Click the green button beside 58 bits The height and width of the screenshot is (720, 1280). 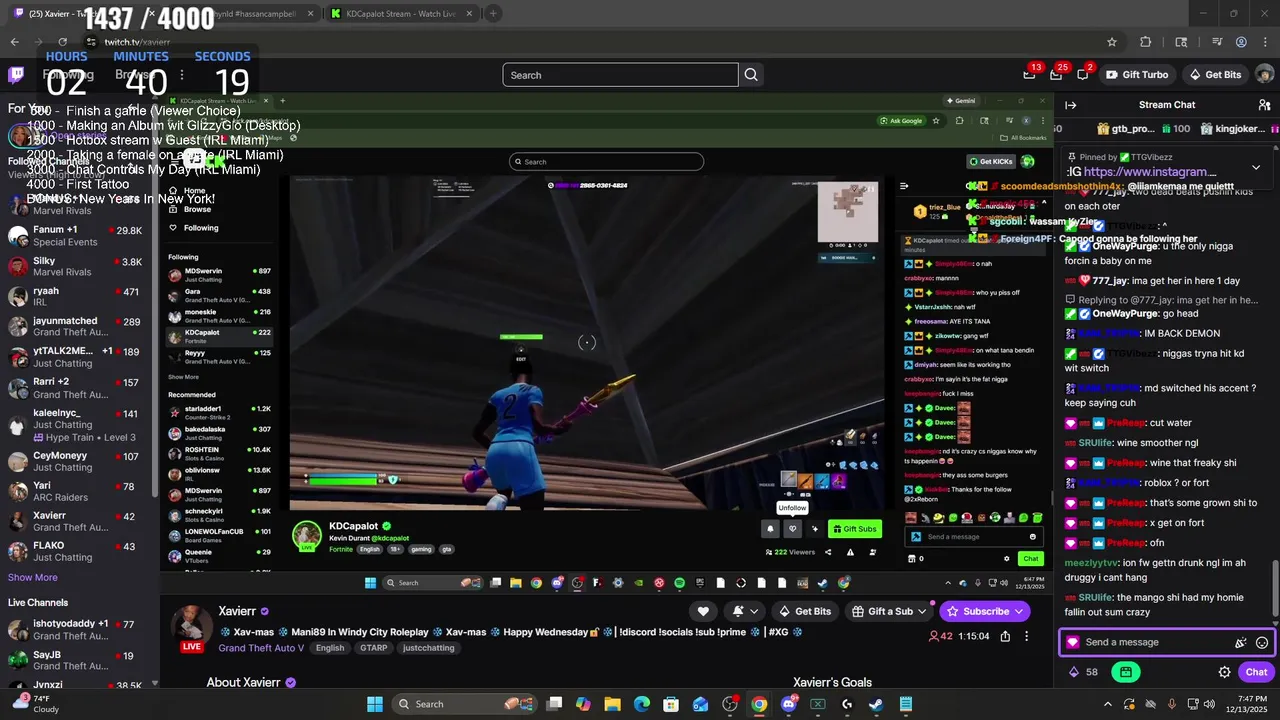pyautogui.click(x=1126, y=672)
